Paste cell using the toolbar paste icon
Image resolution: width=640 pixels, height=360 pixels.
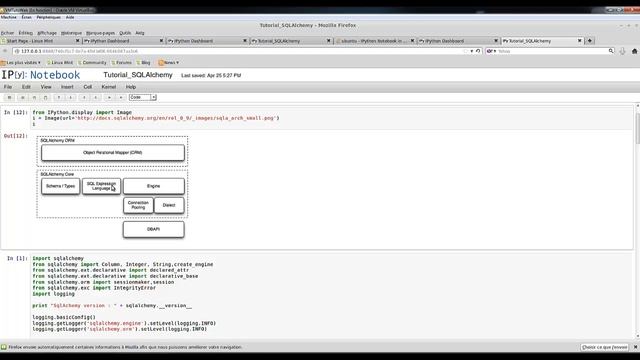46,98
